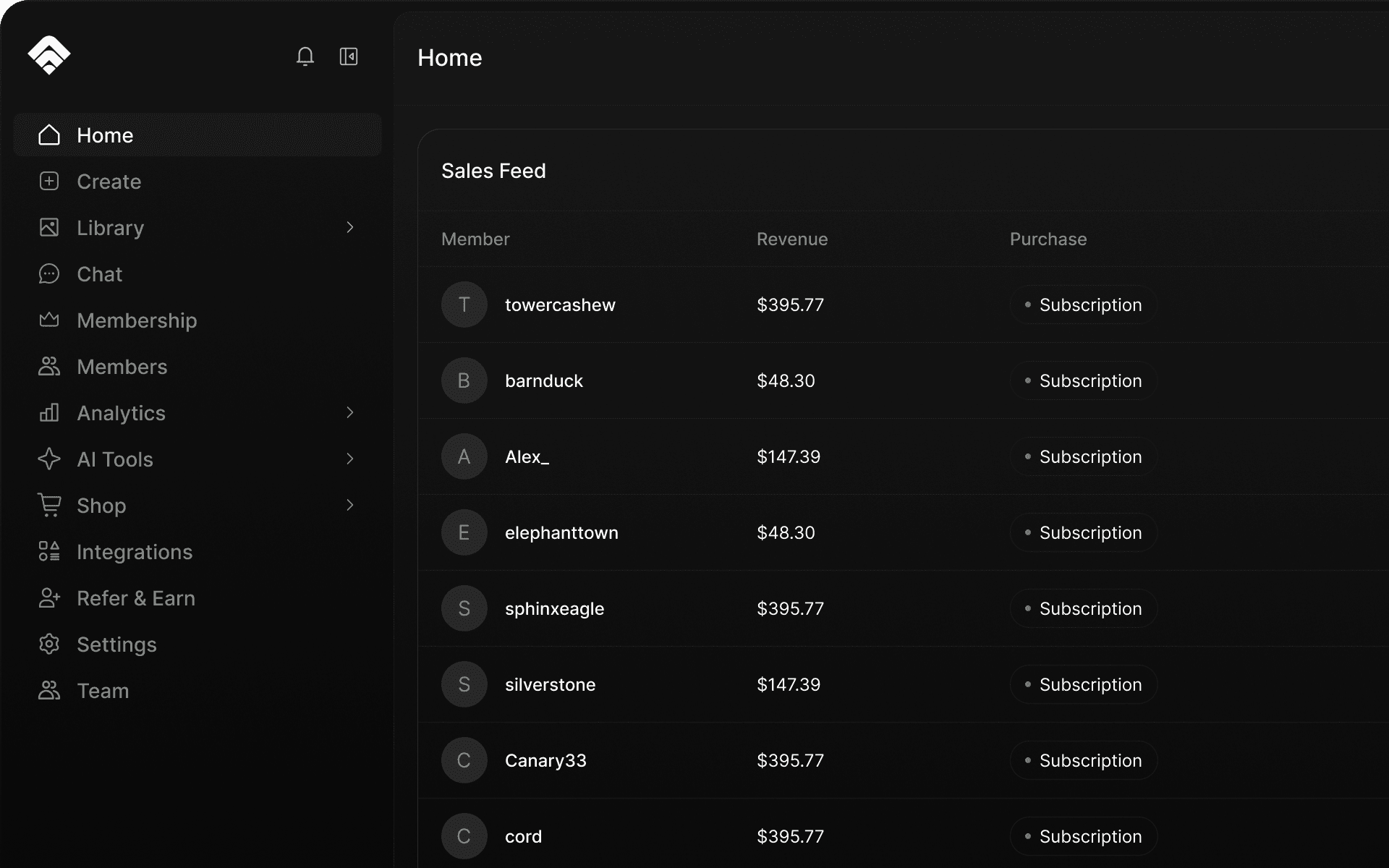Click sphinxeagle's Subscription badge
Screen dimensions: 1389x868
click(1083, 608)
